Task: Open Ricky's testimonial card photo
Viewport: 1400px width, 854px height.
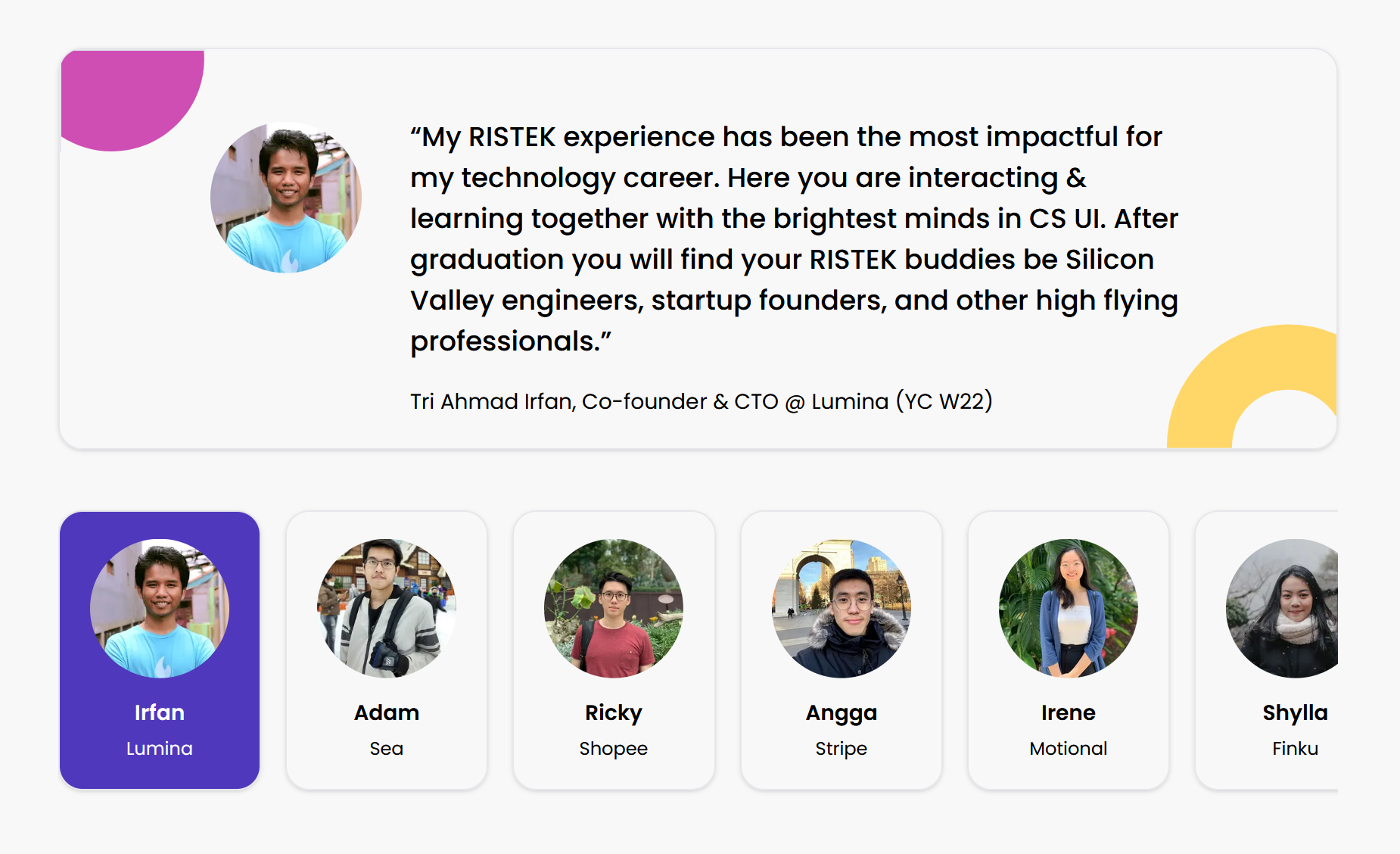Action: tap(614, 608)
